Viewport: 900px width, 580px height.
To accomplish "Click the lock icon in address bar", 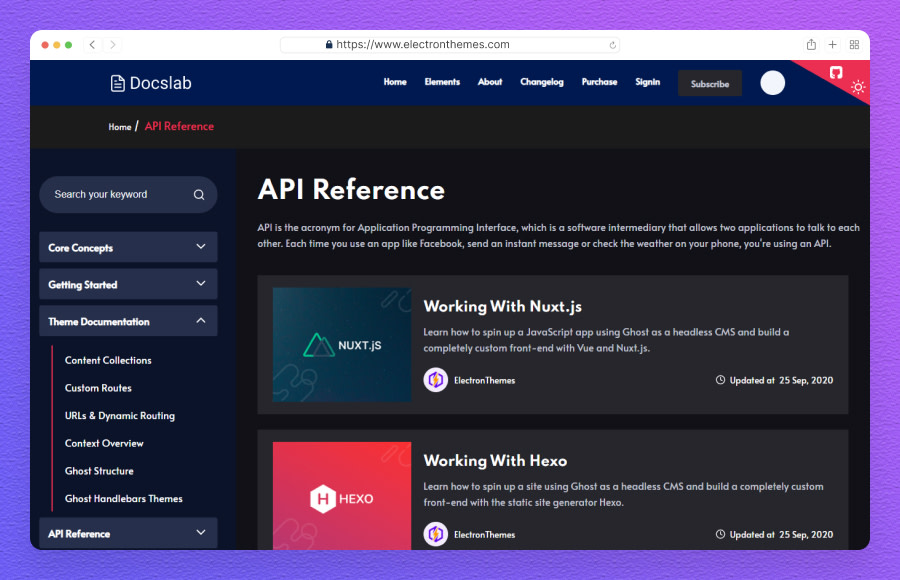I will (329, 44).
